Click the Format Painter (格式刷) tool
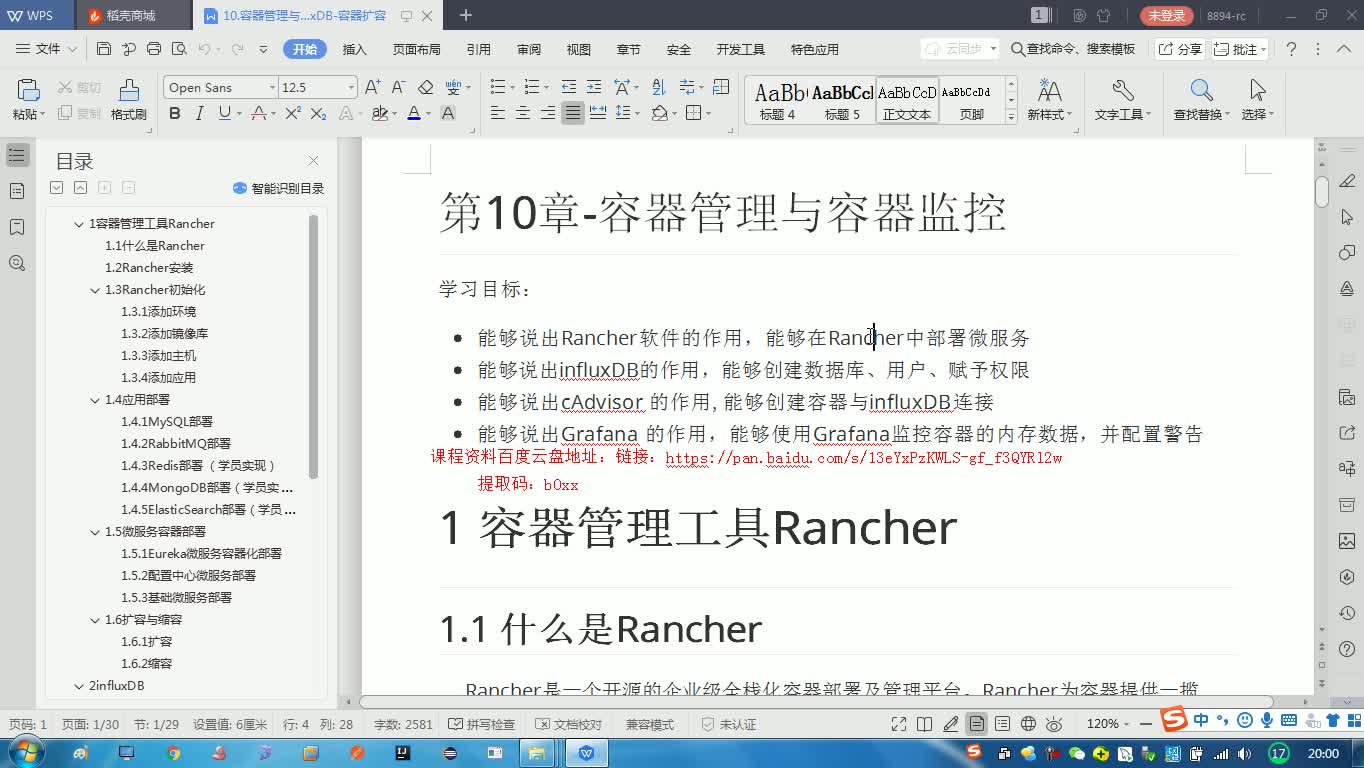This screenshot has width=1364, height=768. click(x=129, y=100)
